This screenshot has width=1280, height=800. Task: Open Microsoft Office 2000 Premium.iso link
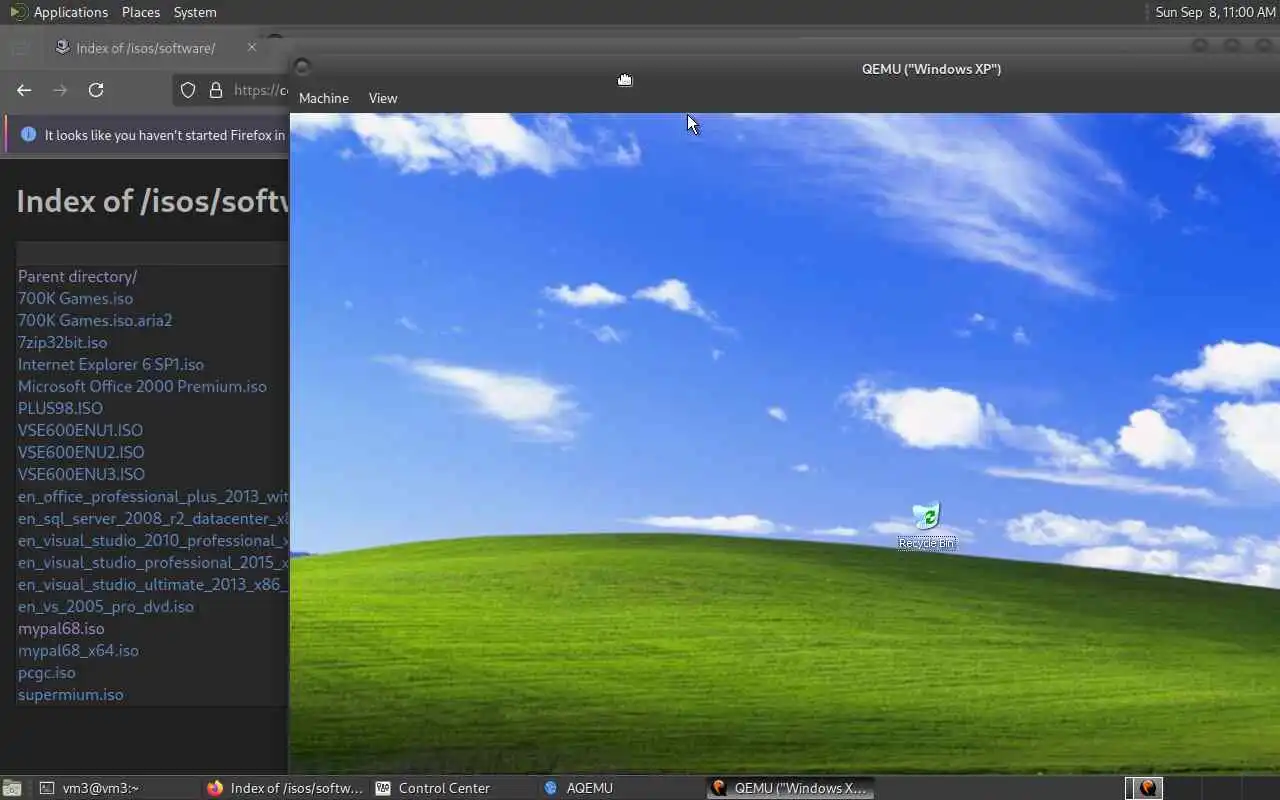pos(142,386)
